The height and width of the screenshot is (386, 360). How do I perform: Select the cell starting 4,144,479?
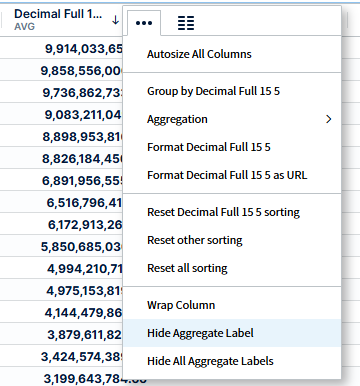pyautogui.click(x=61, y=313)
